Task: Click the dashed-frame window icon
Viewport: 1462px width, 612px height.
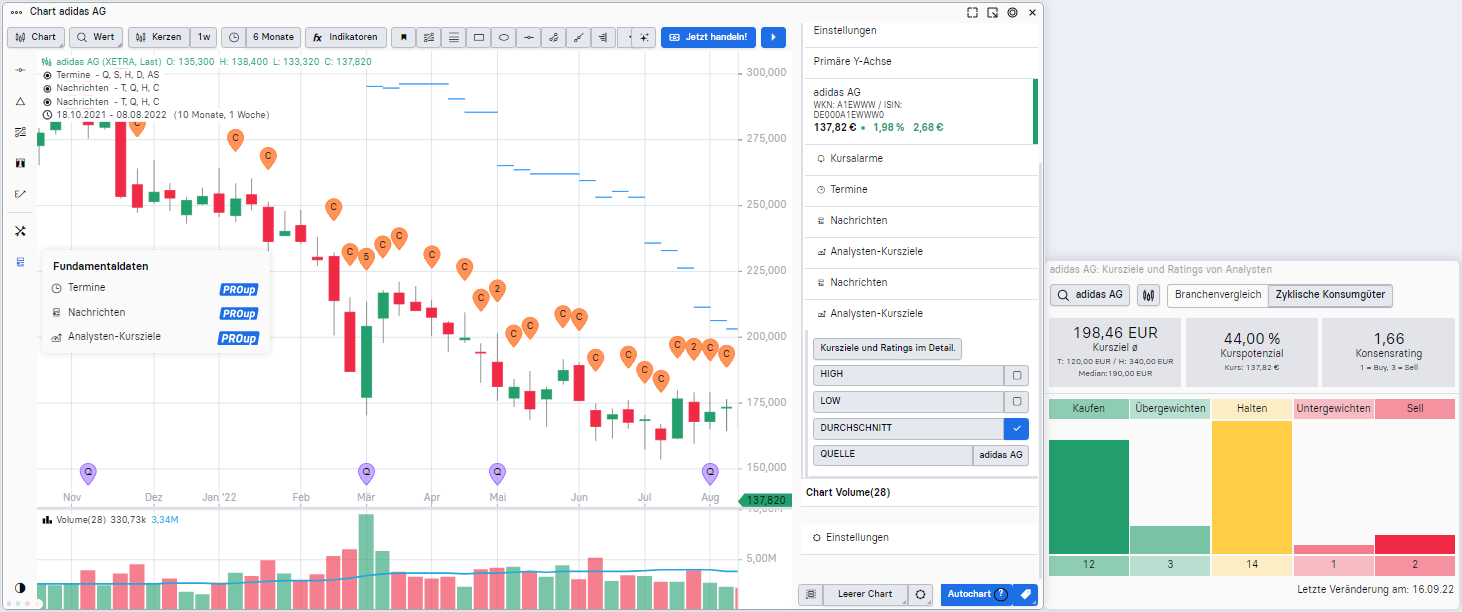Action: click(973, 12)
